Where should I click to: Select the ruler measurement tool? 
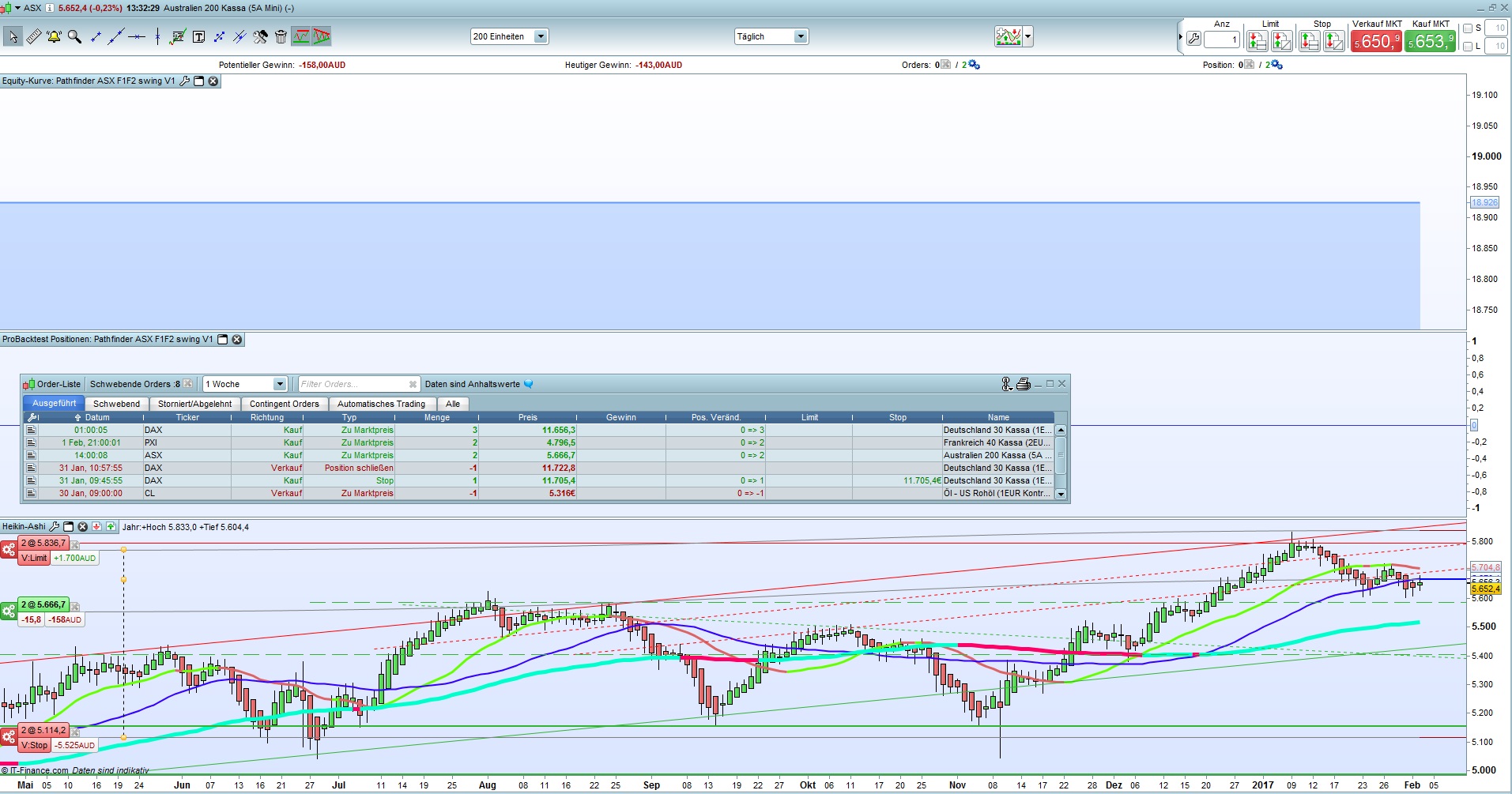coord(33,36)
